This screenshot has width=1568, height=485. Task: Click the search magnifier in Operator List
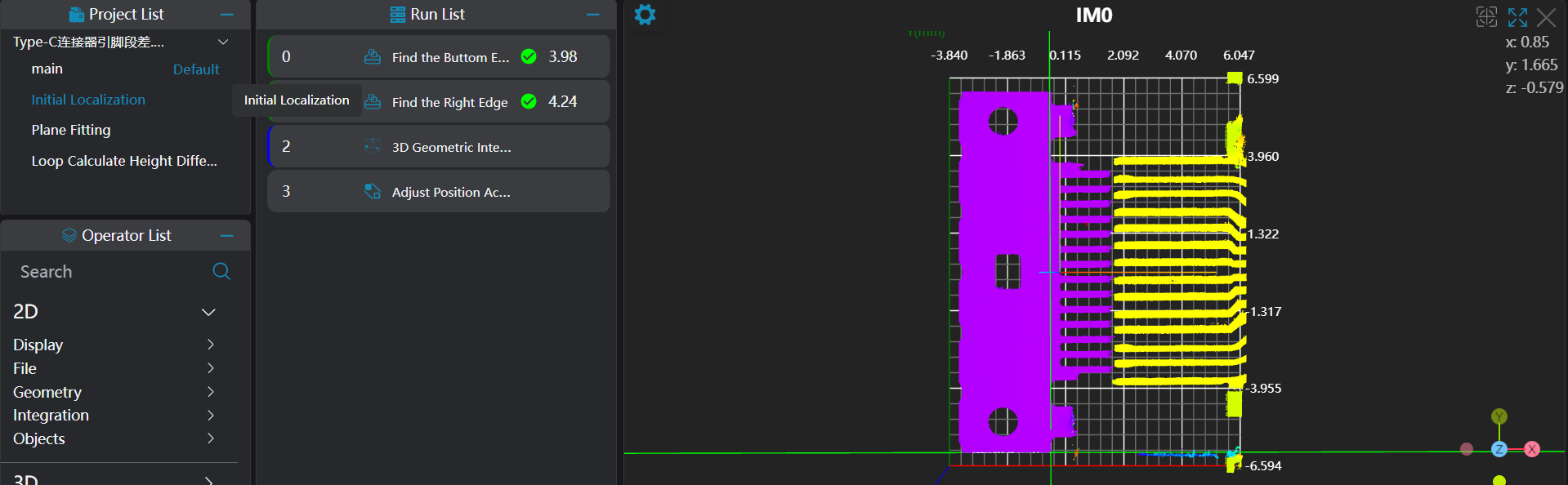coord(221,271)
